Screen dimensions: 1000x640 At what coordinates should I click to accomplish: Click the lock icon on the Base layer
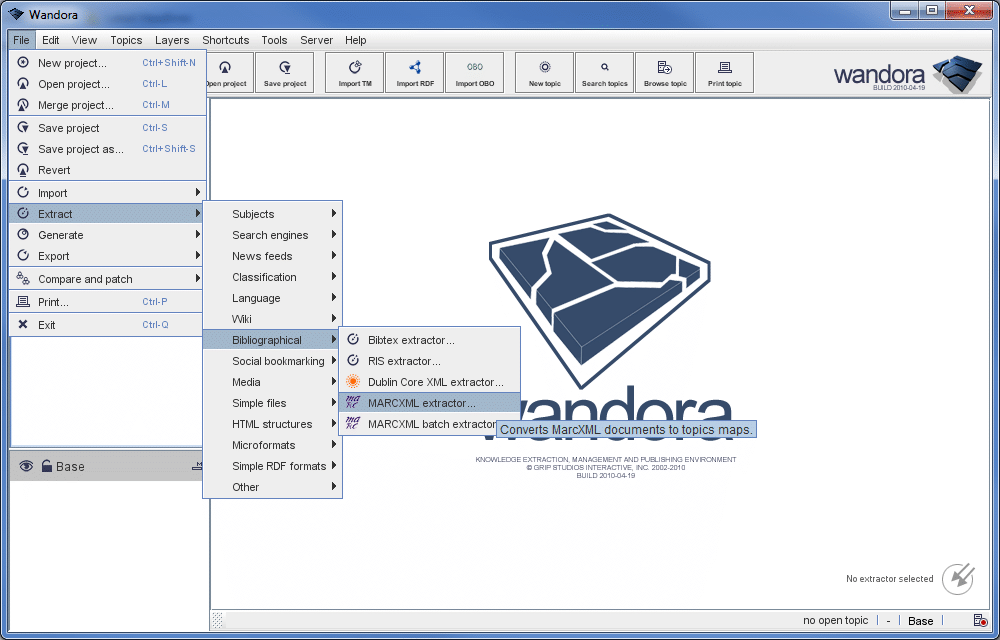pos(47,465)
